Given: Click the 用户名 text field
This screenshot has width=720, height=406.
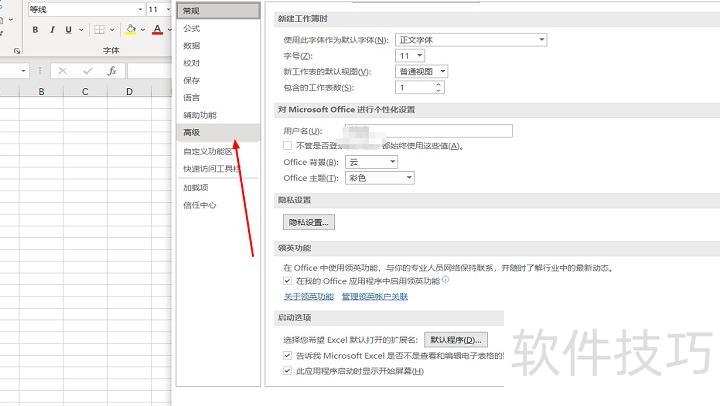Looking at the screenshot, I should click(x=429, y=131).
